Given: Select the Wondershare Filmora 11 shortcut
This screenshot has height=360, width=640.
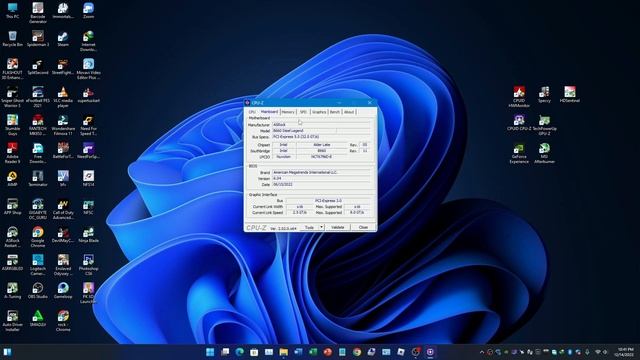Looking at the screenshot, I should [x=63, y=124].
